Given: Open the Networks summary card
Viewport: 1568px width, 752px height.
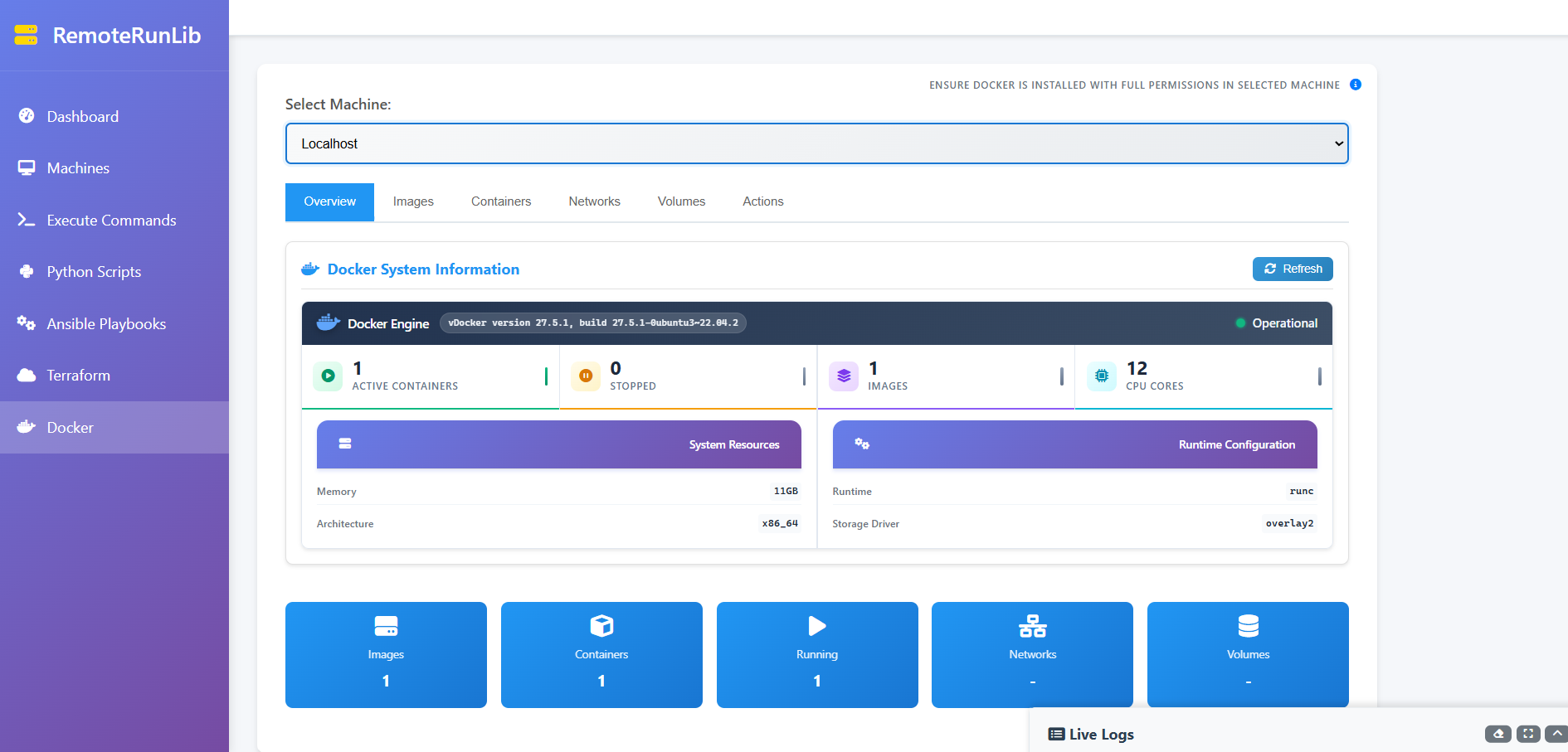Looking at the screenshot, I should coord(1032,655).
